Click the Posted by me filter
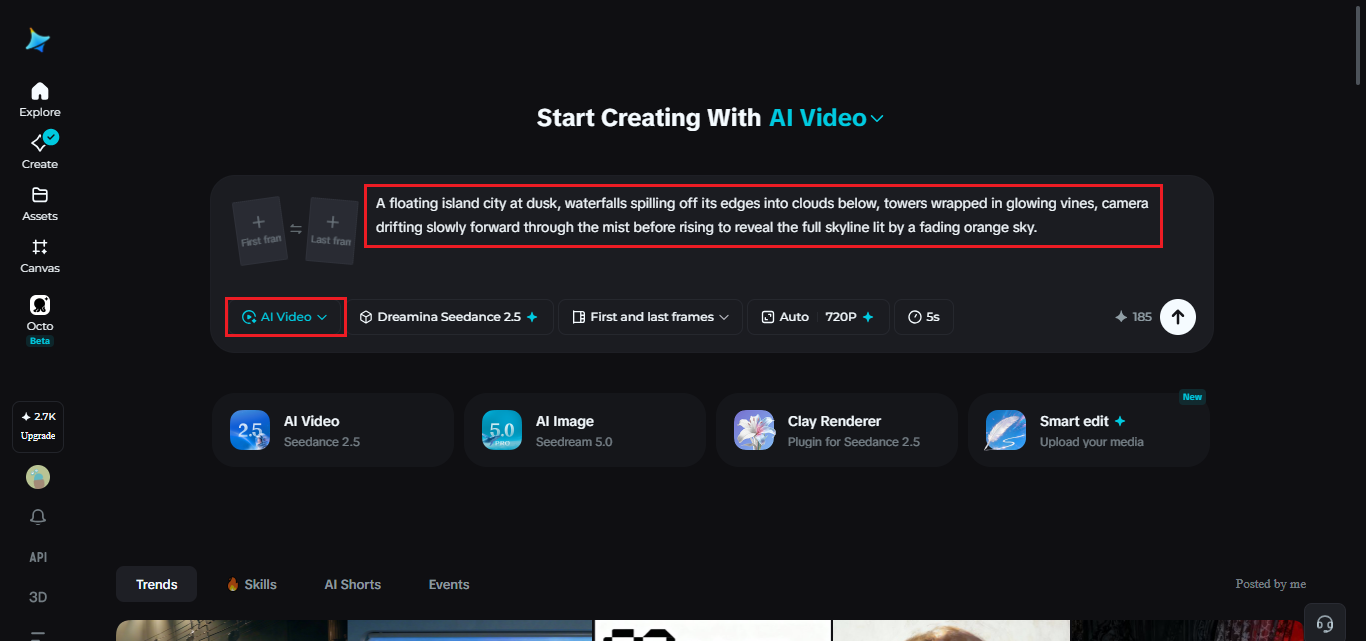Screen dimensions: 1366x641 click(1271, 584)
